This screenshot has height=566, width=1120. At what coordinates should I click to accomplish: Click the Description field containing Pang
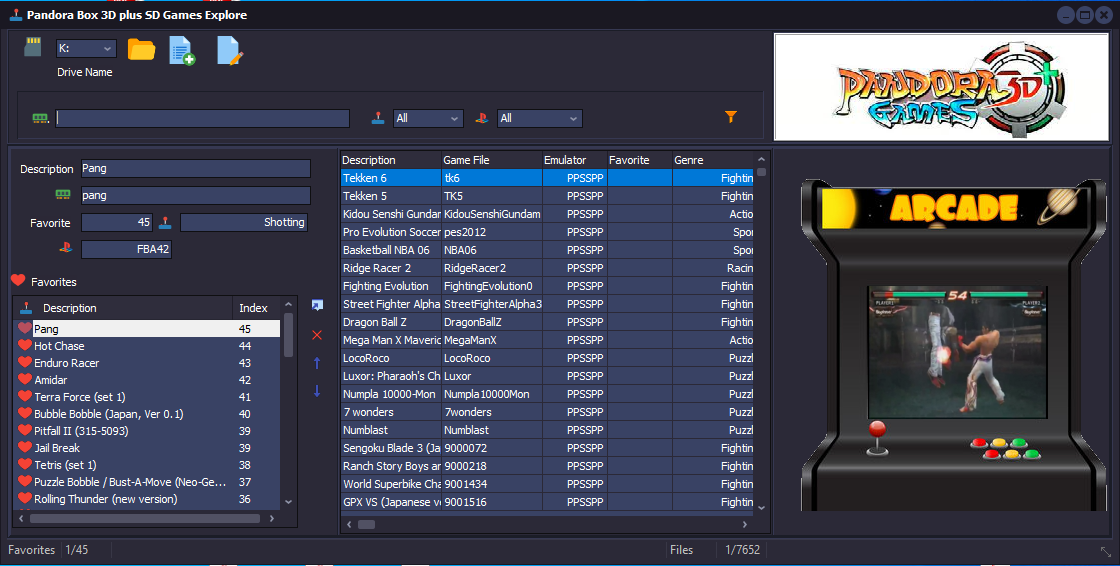[x=196, y=169]
